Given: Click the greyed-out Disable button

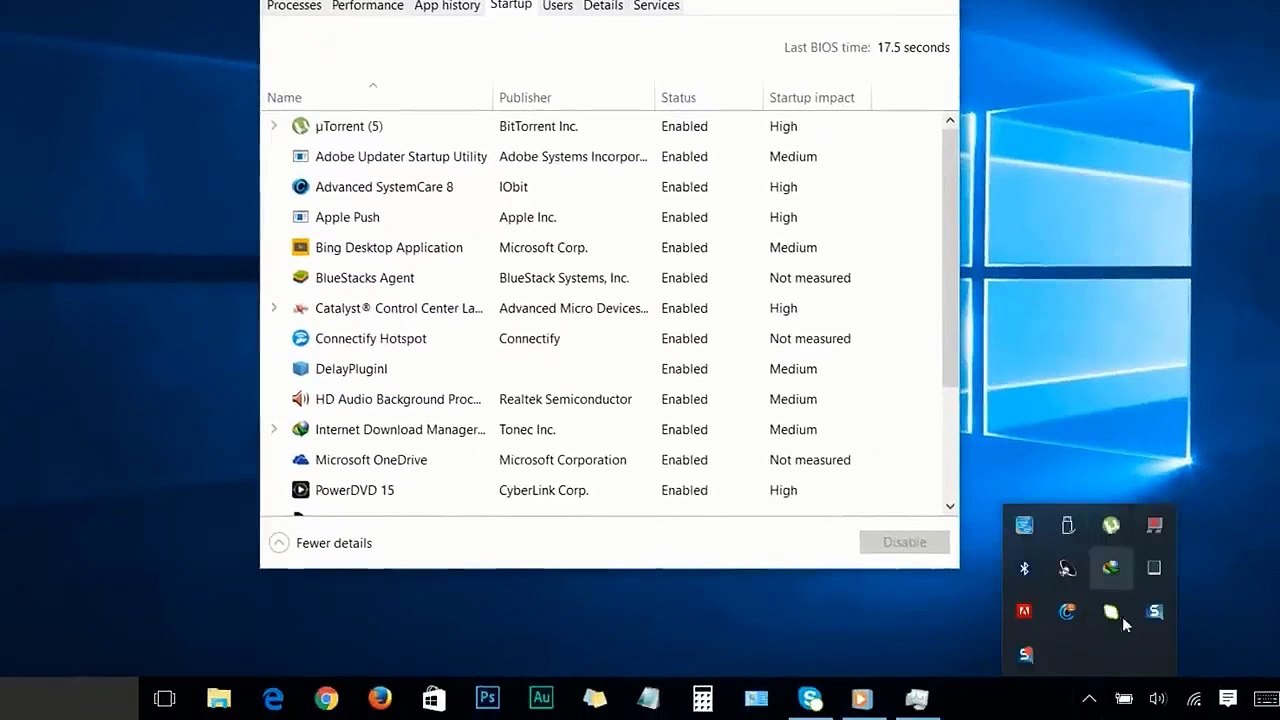Looking at the screenshot, I should click(904, 542).
